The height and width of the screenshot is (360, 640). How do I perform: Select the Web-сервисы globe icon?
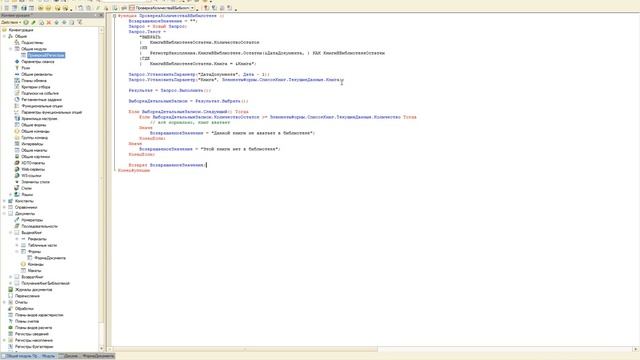coord(17,169)
